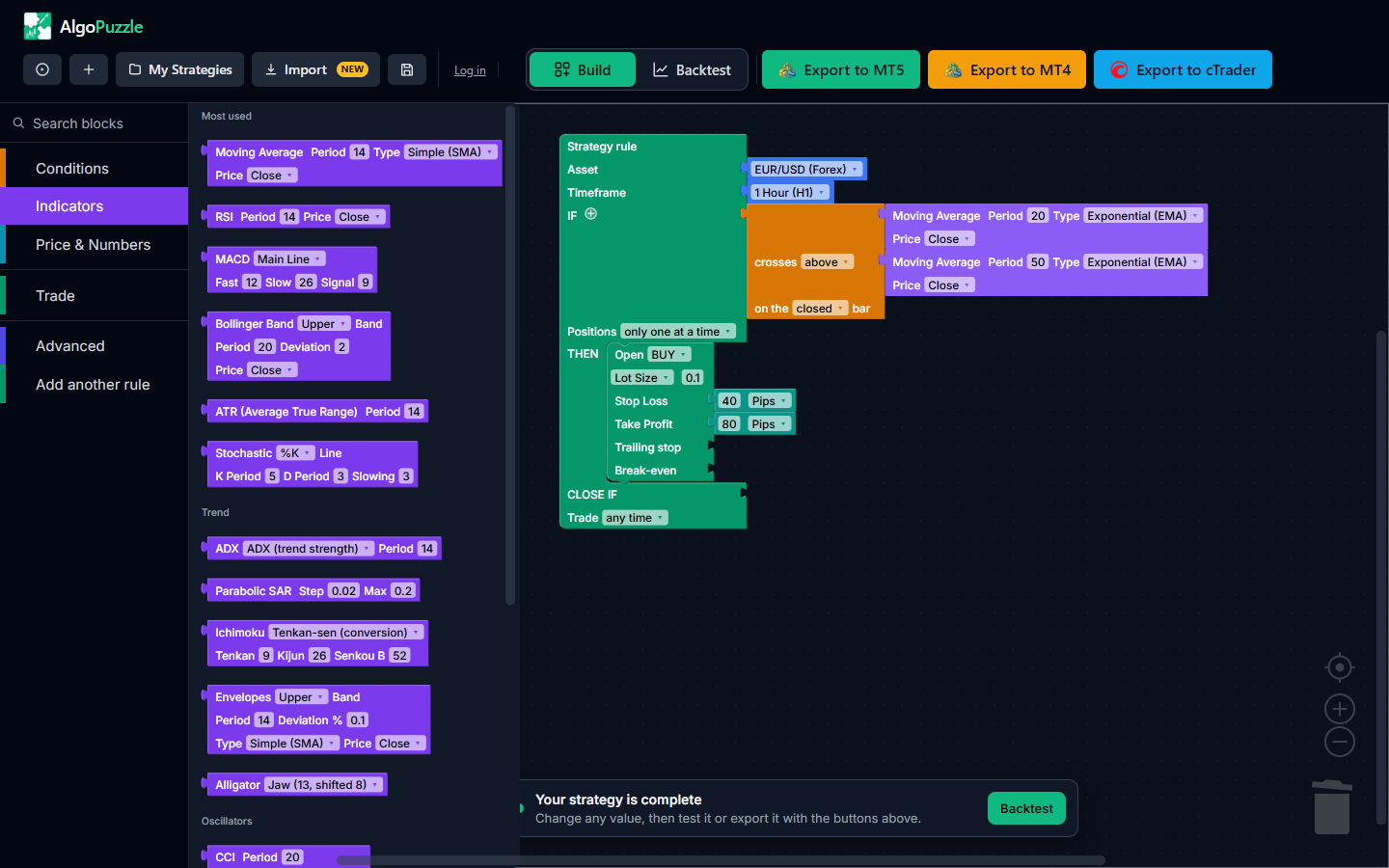Click the Stop Loss value 40 field
Image resolution: width=1389 pixels, height=868 pixels.
coord(729,400)
